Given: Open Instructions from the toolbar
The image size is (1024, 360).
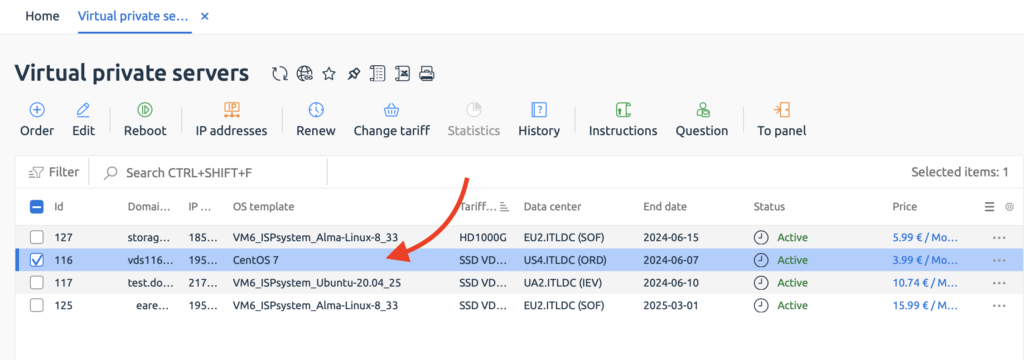Looking at the screenshot, I should click(x=623, y=120).
